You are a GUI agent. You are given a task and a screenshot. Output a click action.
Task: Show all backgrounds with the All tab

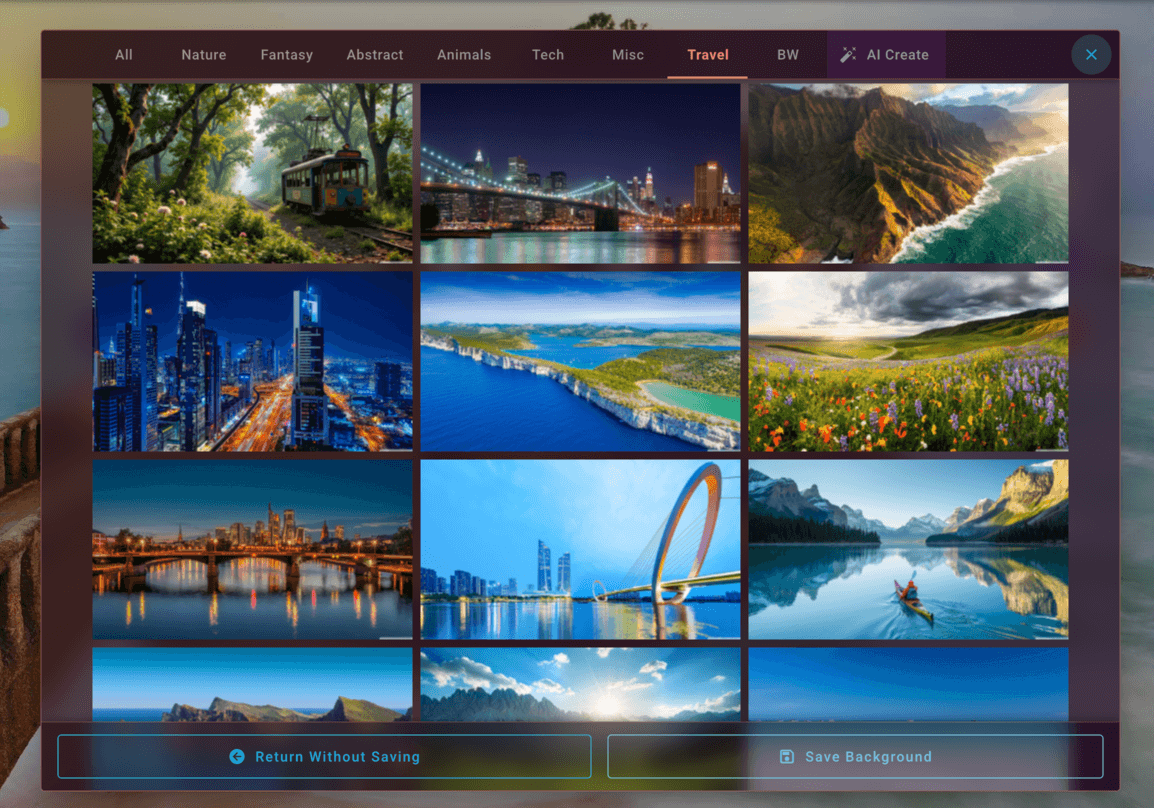tap(123, 55)
